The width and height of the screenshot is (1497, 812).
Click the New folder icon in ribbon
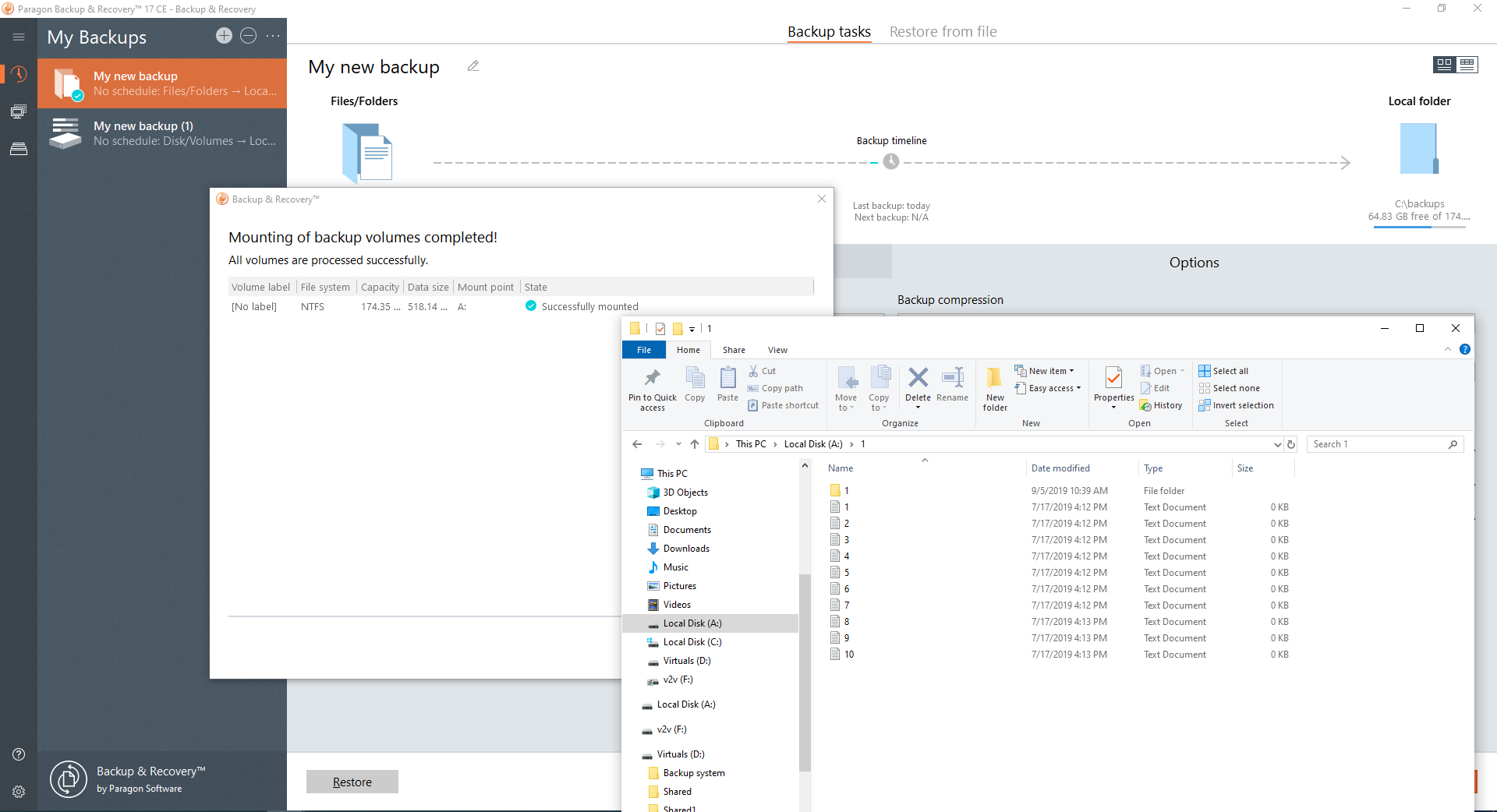coord(995,387)
